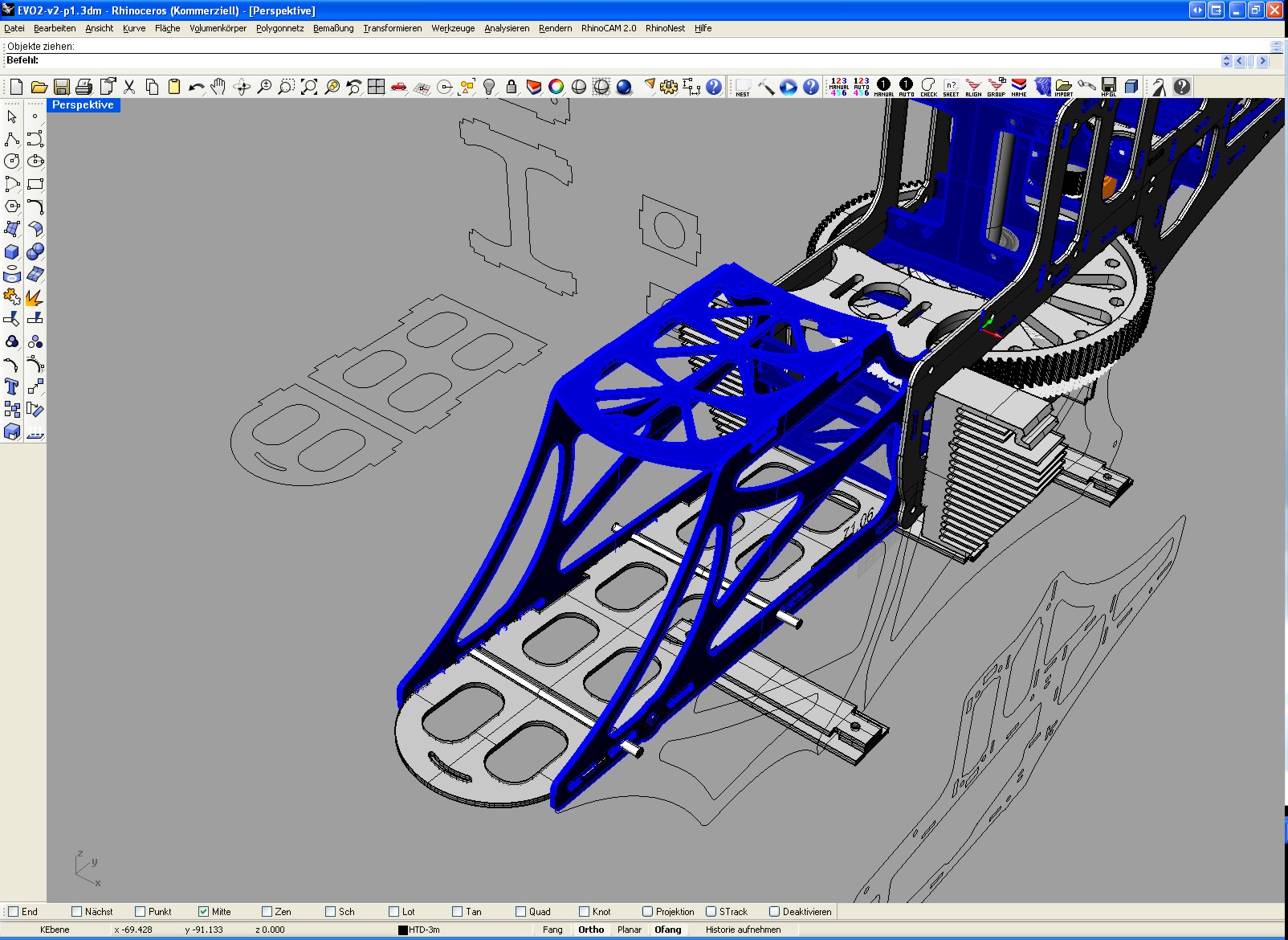Image resolution: width=1288 pixels, height=940 pixels.
Task: Click Historie aufnehmen in the status bar
Action: coord(744,930)
